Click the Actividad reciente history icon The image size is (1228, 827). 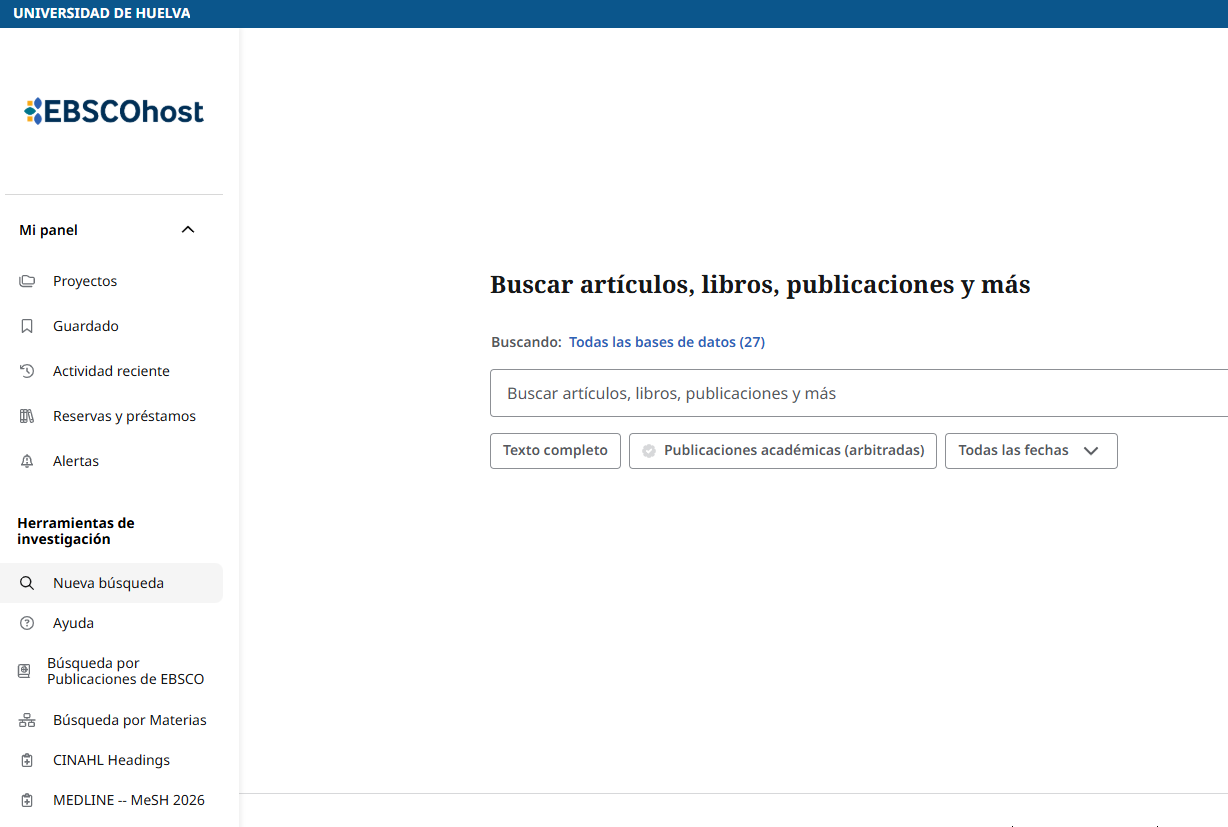pos(27,371)
